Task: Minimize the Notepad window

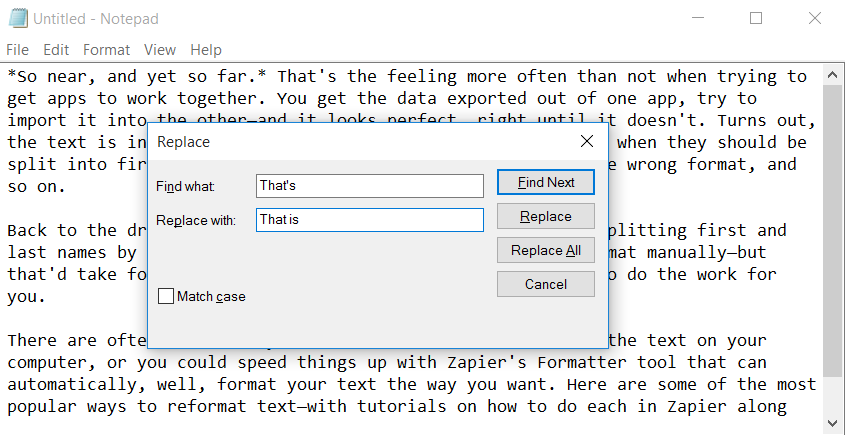Action: (x=697, y=18)
